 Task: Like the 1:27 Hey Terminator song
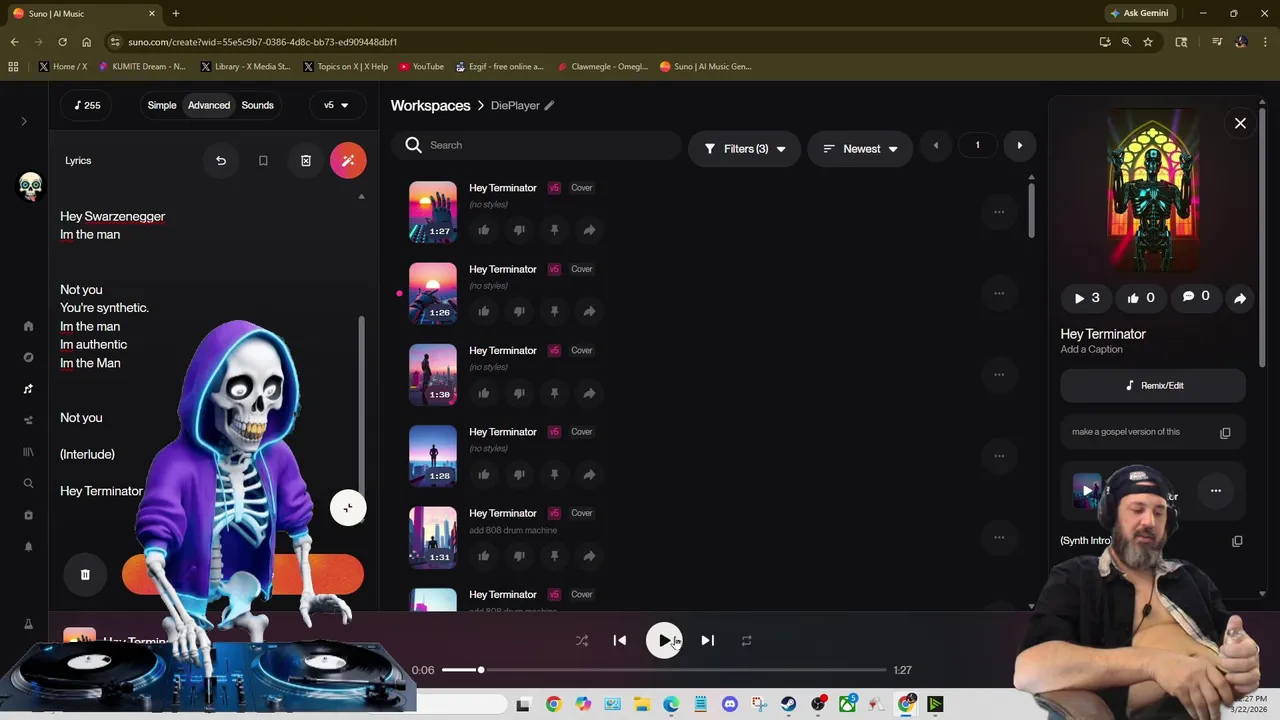click(x=484, y=230)
